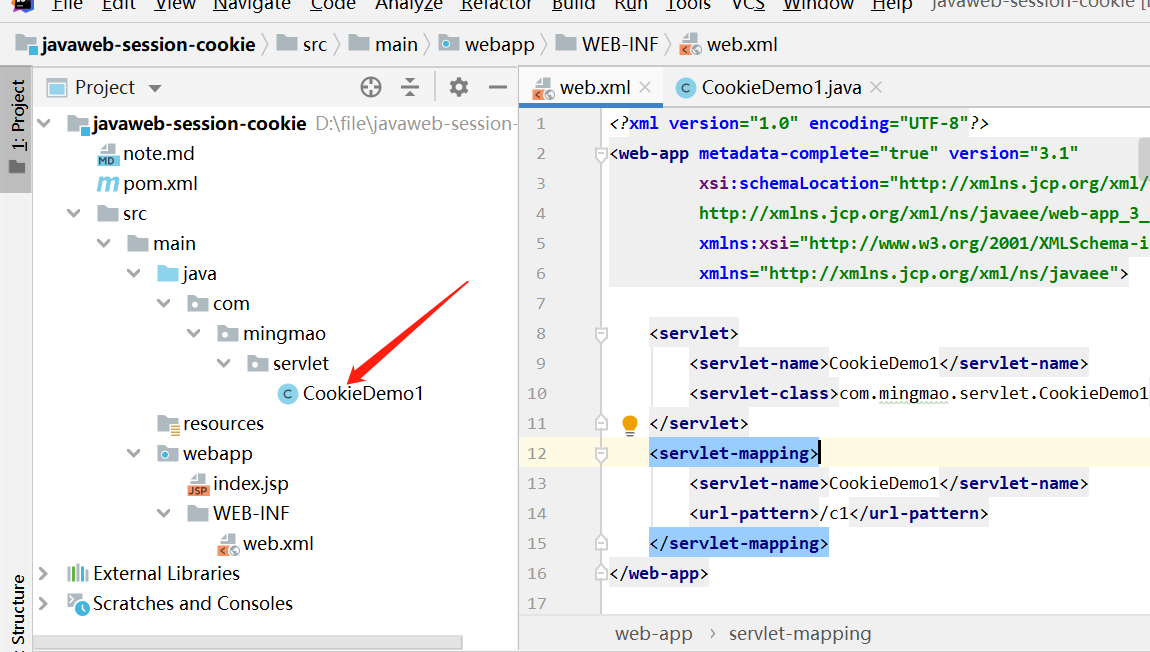Select pom.xml in project tree
The width and height of the screenshot is (1150, 652).
click(161, 183)
